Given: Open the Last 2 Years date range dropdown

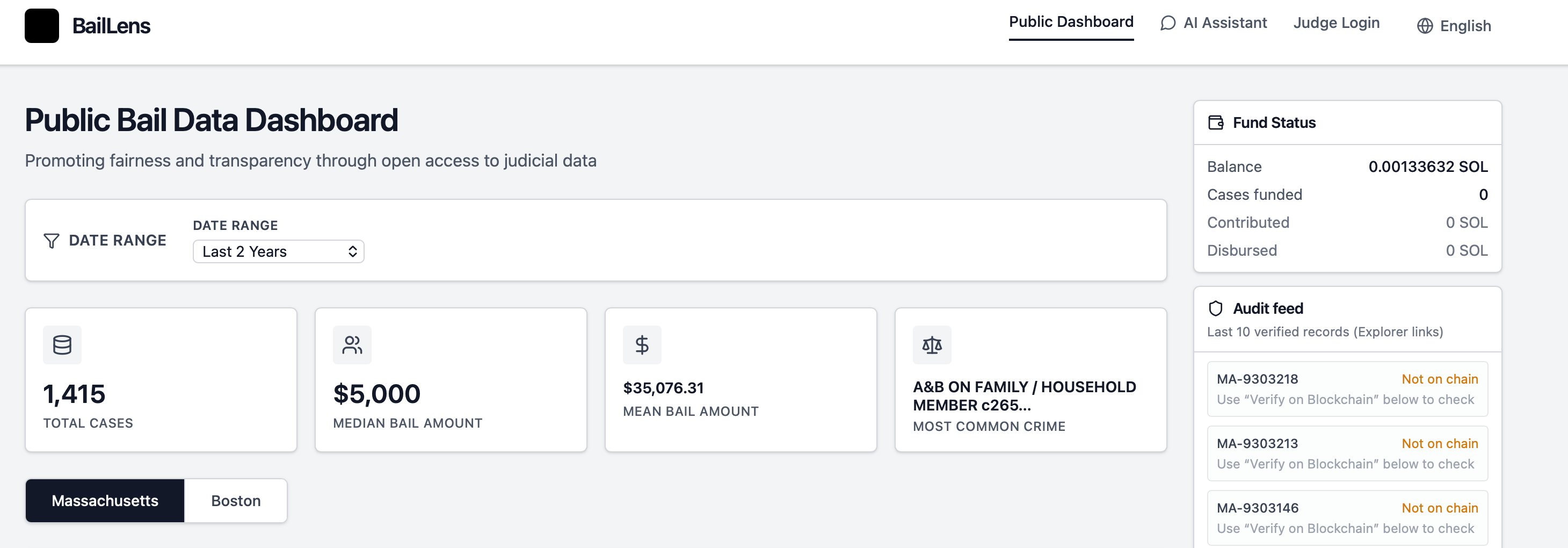Looking at the screenshot, I should click(x=278, y=251).
